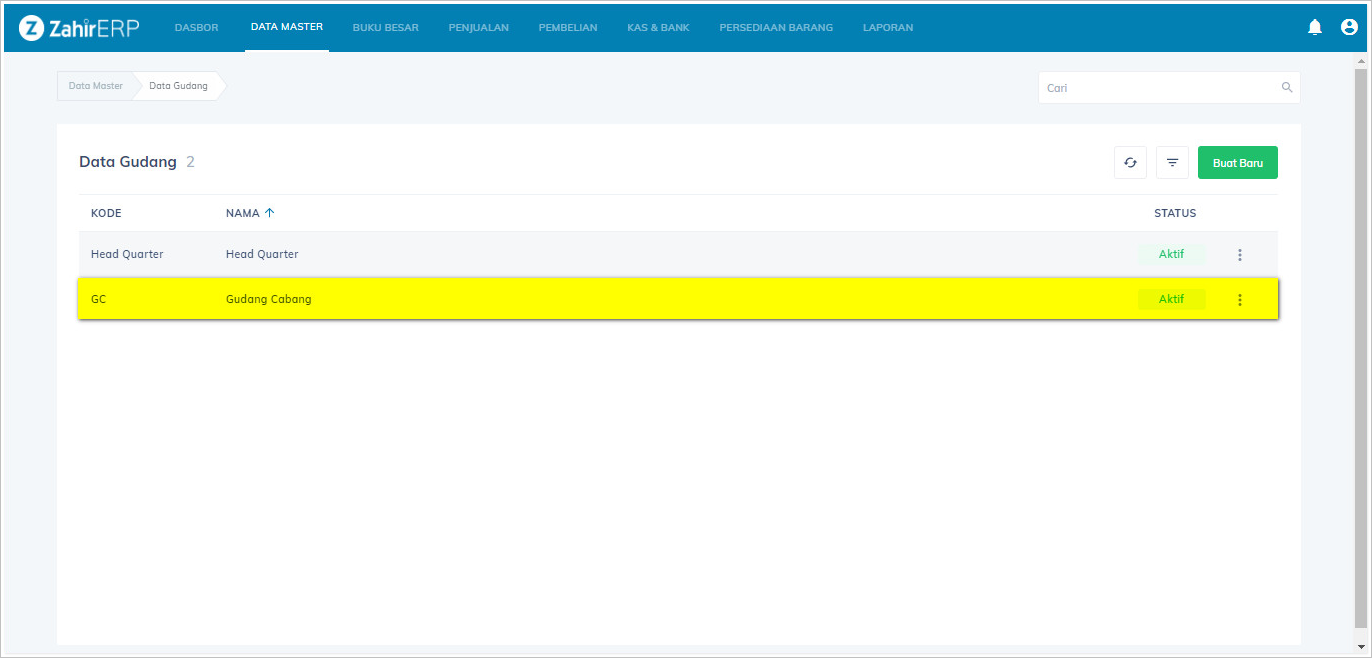Click inside the Cari search field
Viewport: 1372px width, 658px height.
[x=1160, y=88]
